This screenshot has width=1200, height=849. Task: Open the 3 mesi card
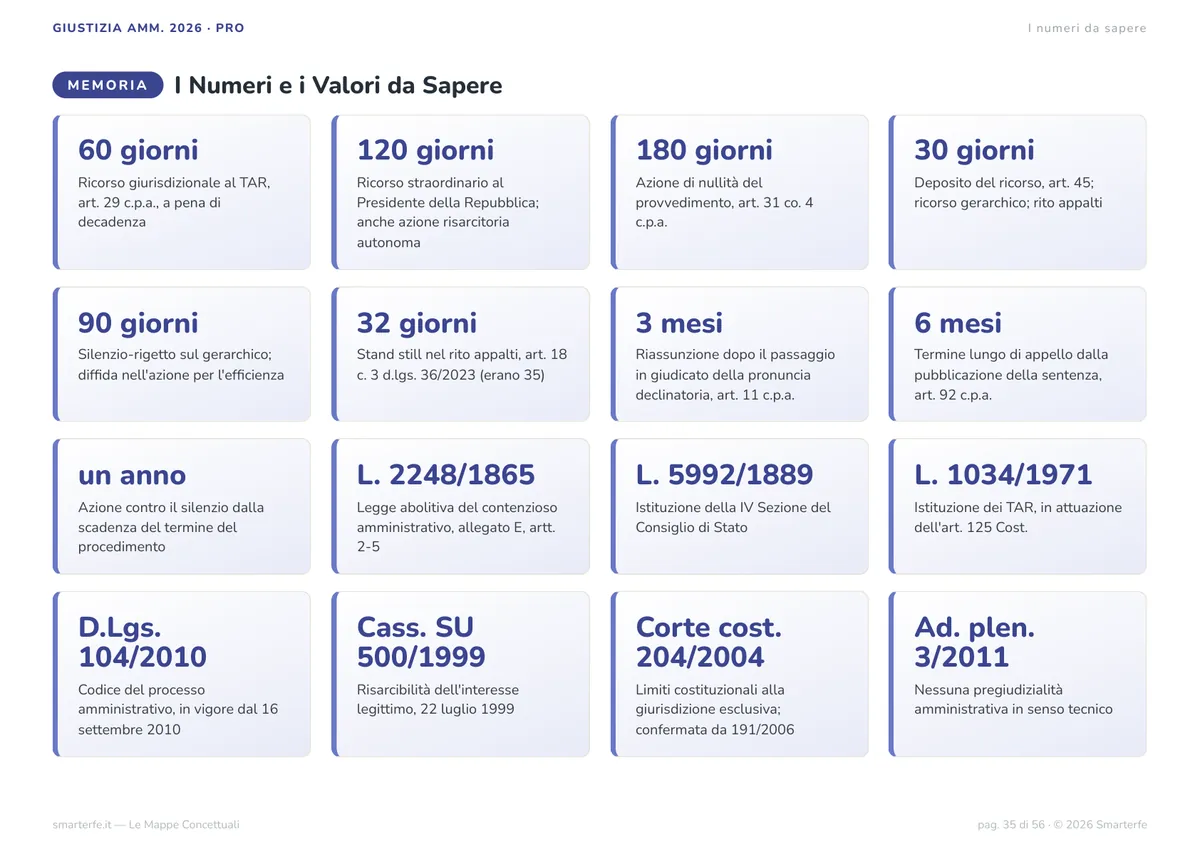coord(740,354)
